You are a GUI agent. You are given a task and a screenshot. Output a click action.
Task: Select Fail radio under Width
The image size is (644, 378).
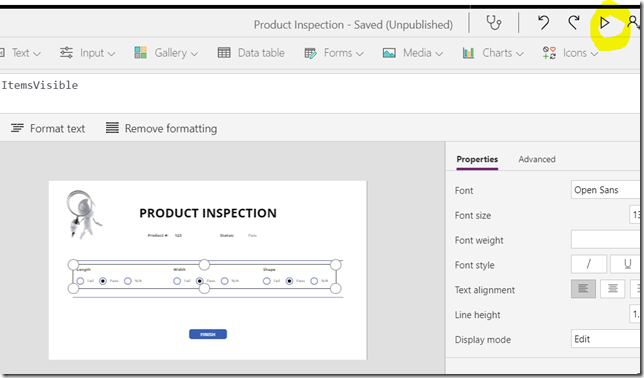point(177,281)
